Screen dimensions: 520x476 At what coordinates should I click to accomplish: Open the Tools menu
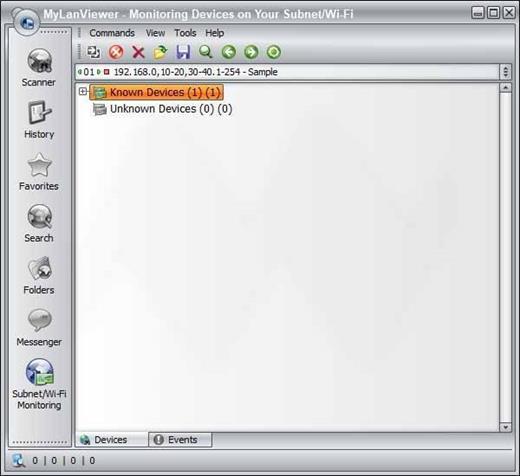point(185,33)
